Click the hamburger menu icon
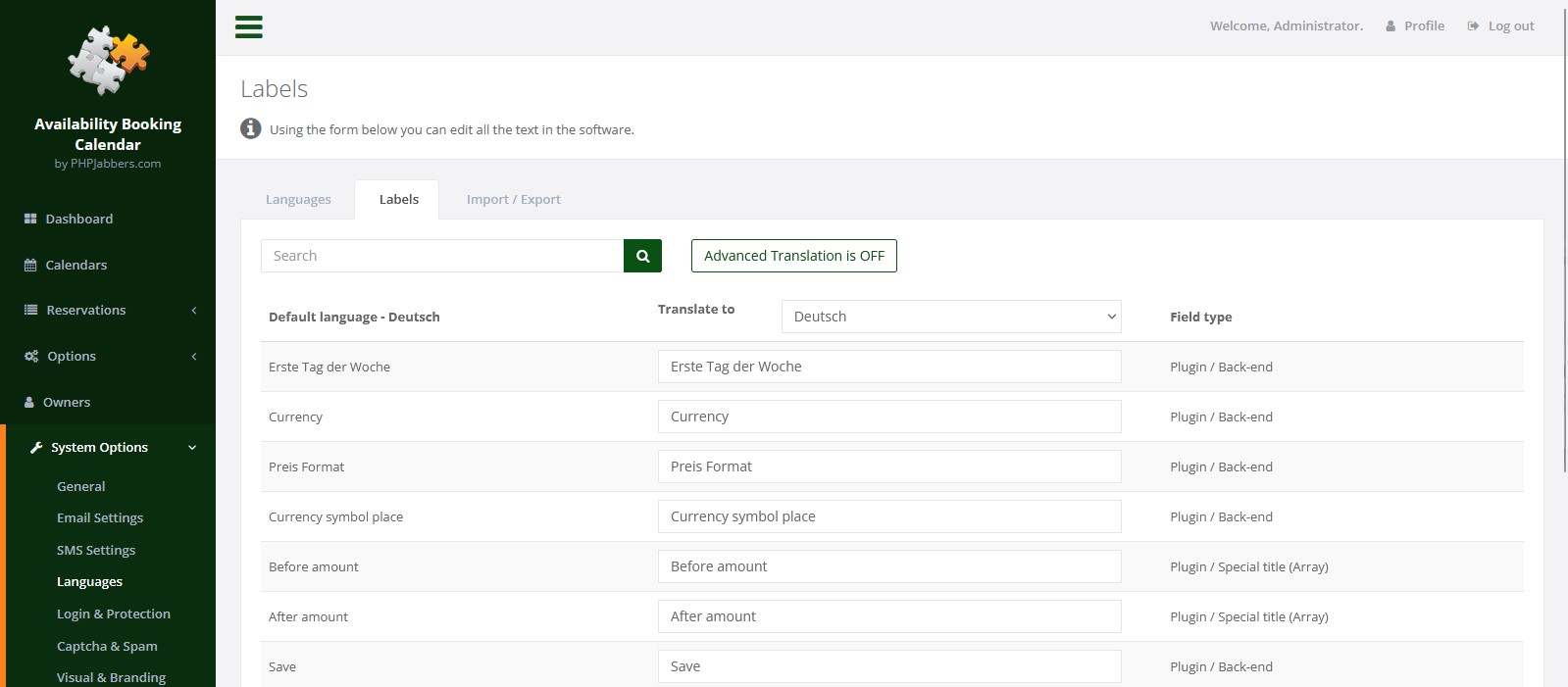The width and height of the screenshot is (1568, 687). point(249,26)
